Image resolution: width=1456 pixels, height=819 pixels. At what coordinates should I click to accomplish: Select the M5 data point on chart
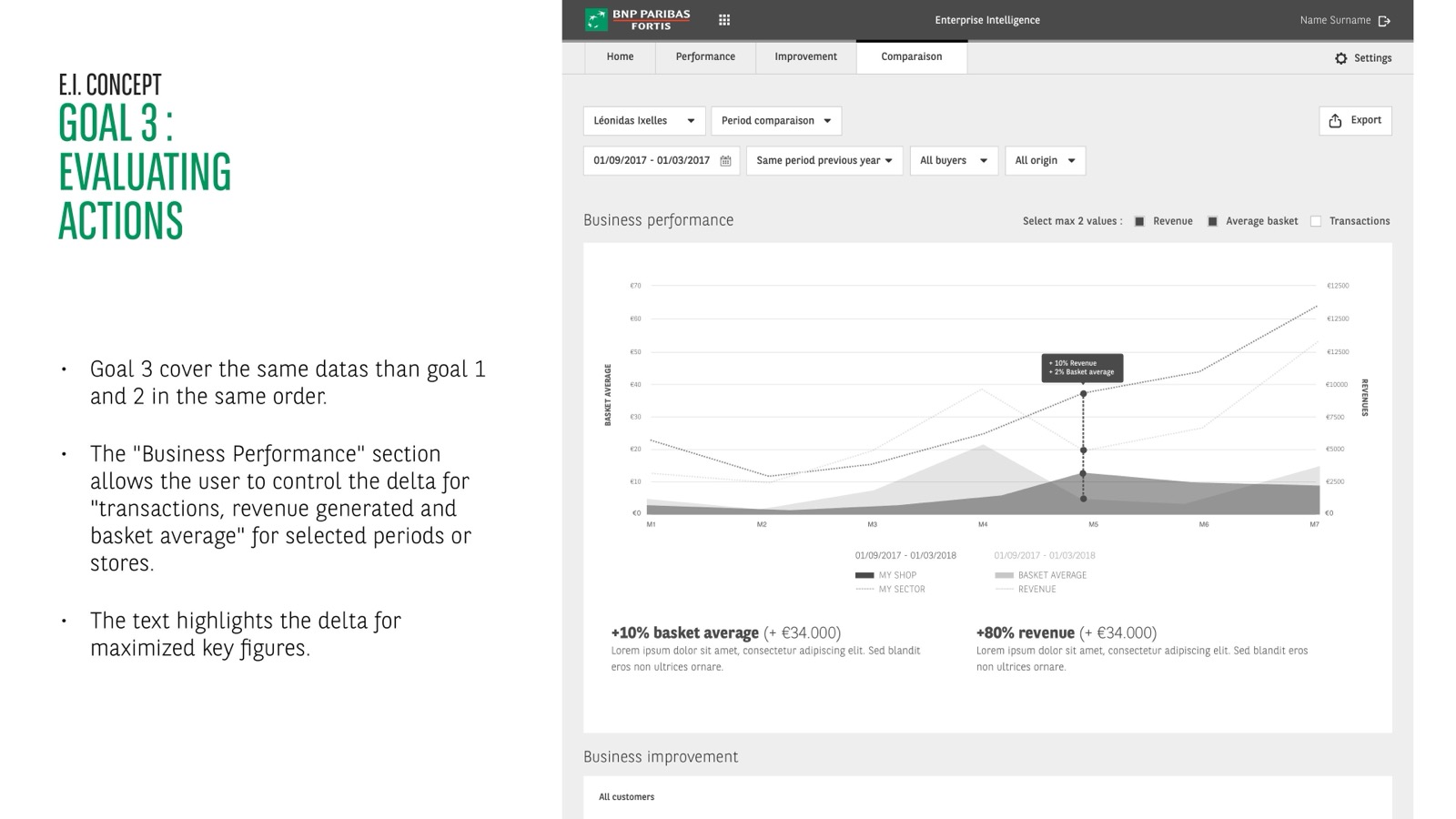(x=1083, y=394)
